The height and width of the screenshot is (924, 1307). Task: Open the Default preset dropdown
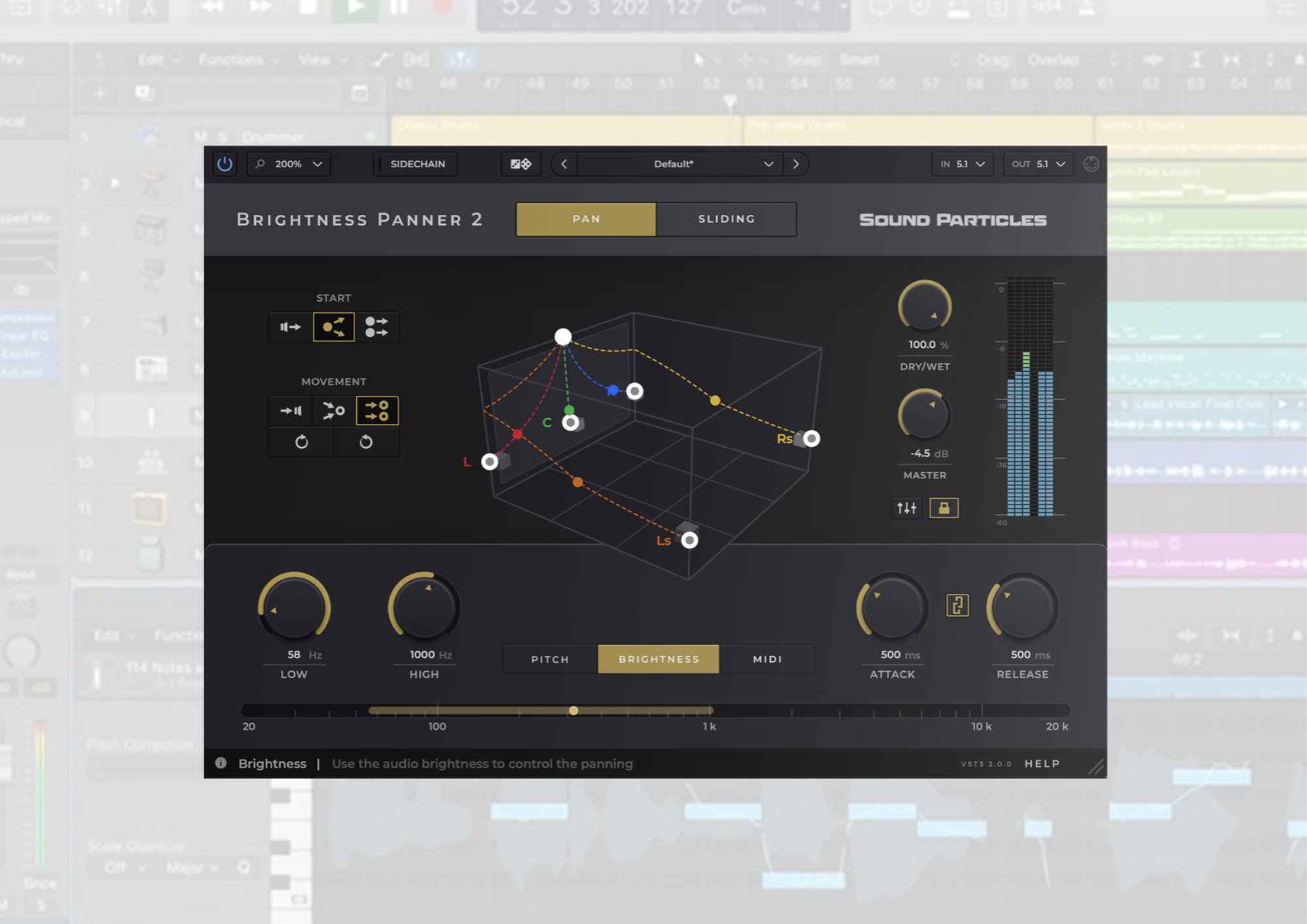[x=680, y=164]
